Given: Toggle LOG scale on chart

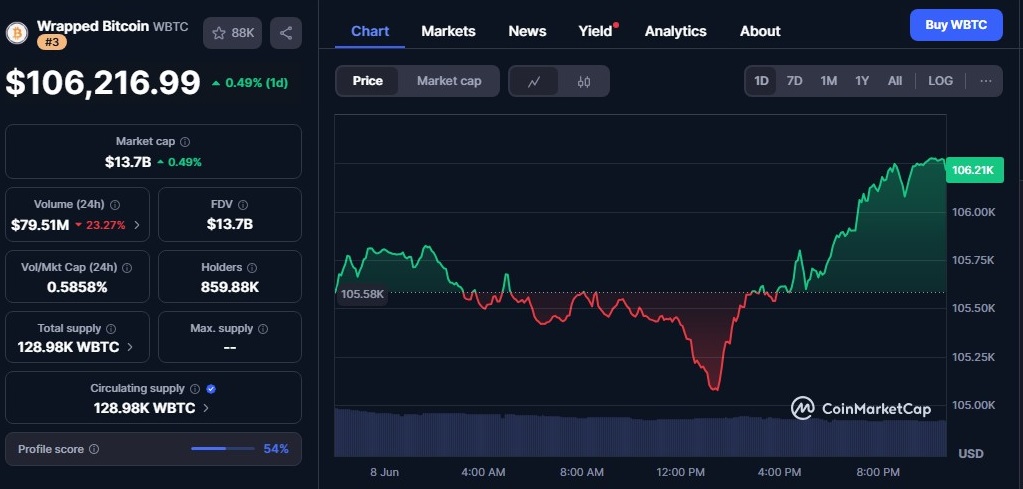Looking at the screenshot, I should pyautogui.click(x=940, y=81).
